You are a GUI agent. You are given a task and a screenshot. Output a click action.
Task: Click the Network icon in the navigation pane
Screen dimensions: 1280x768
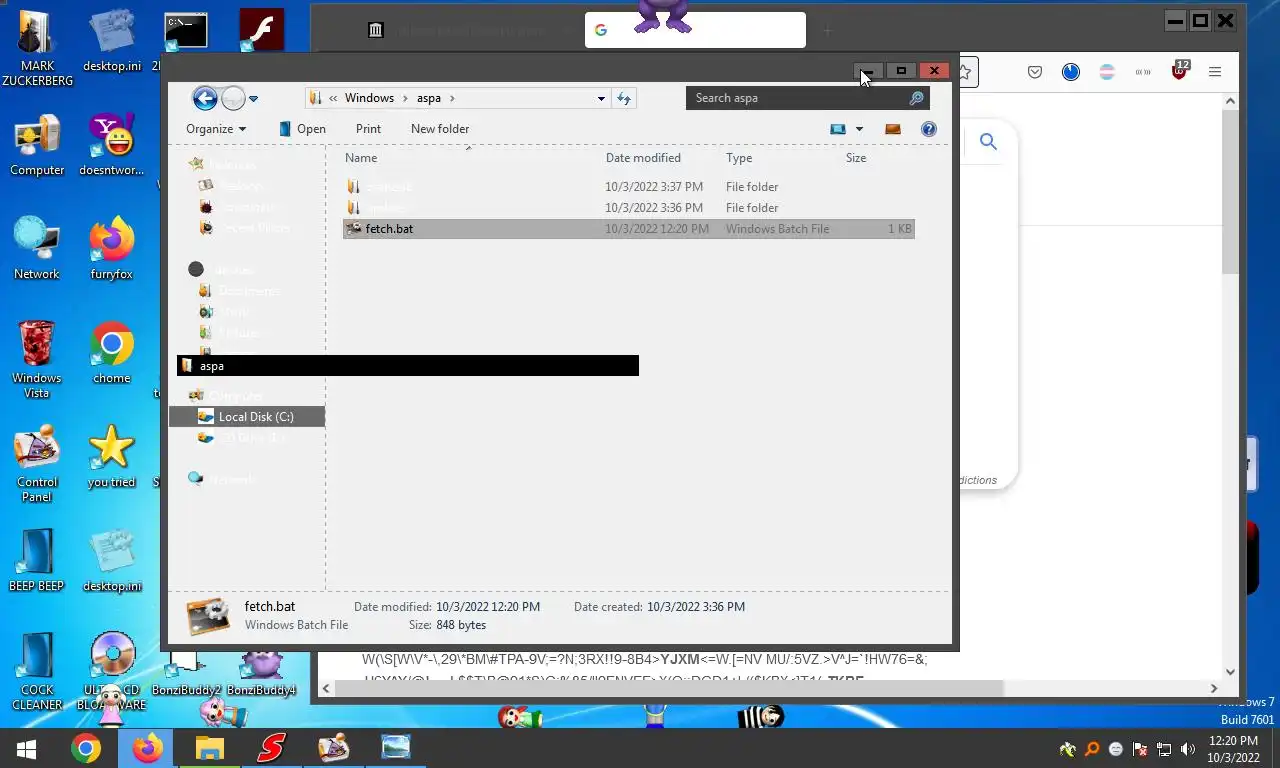point(196,479)
